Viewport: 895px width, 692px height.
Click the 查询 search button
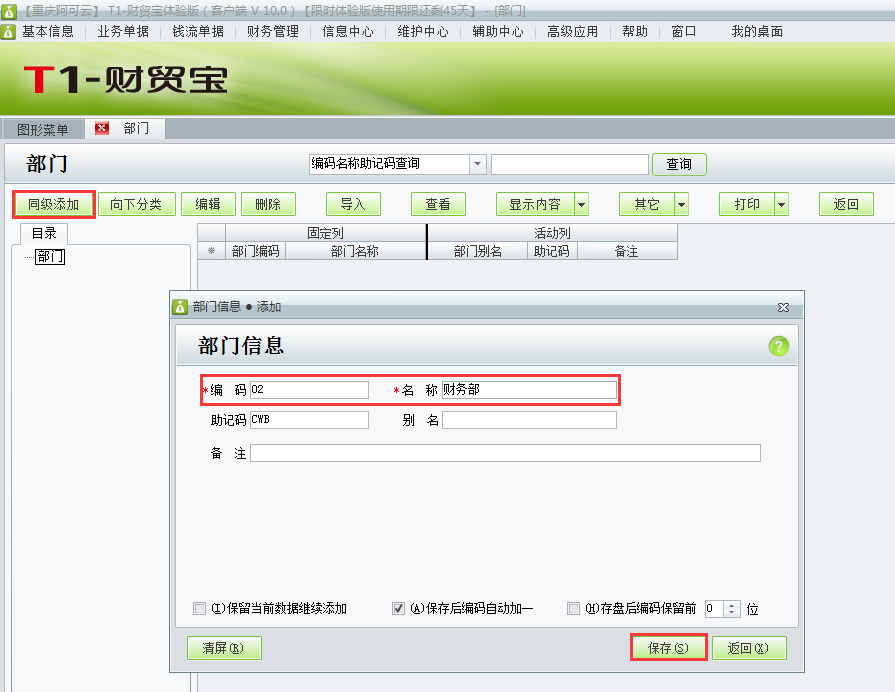click(x=679, y=164)
